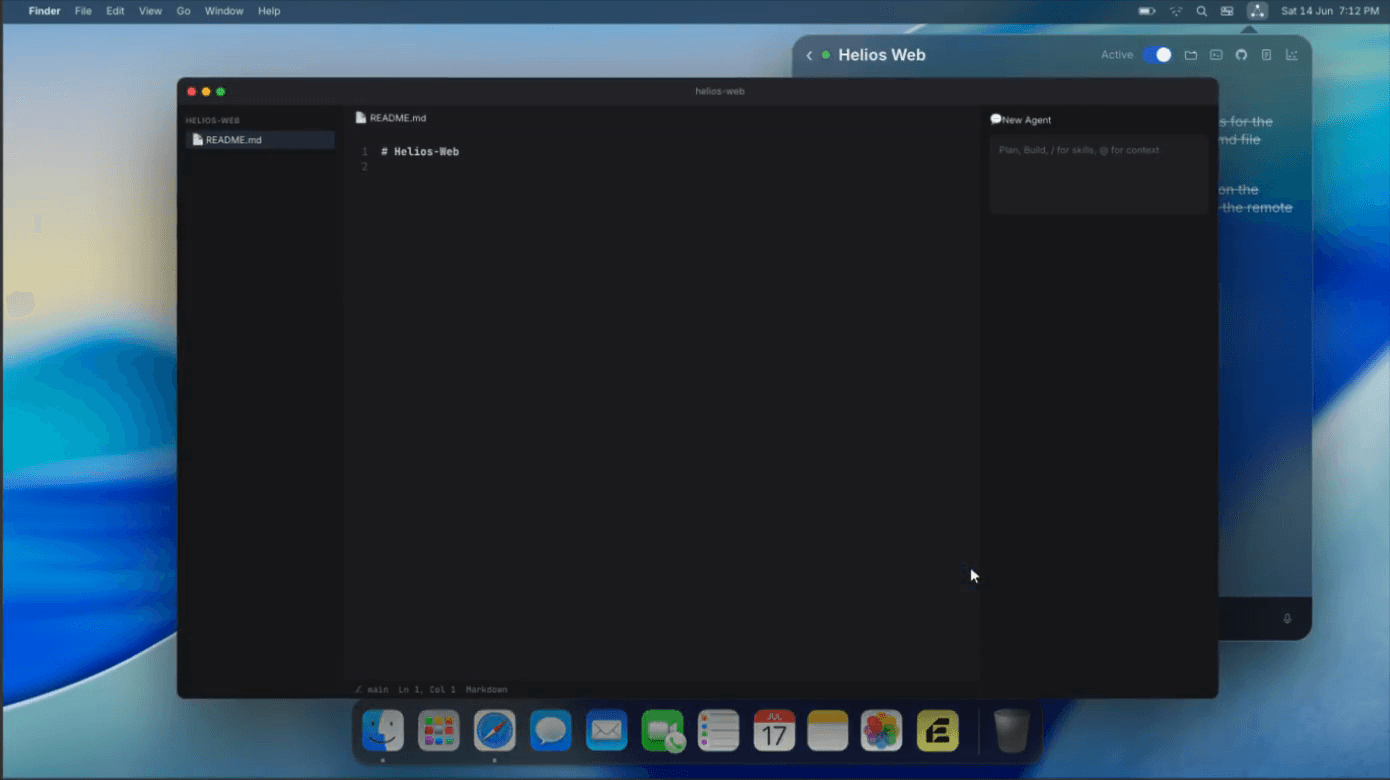Open the terminal icon in Helios Web header
This screenshot has height=780, width=1390.
tap(1216, 56)
